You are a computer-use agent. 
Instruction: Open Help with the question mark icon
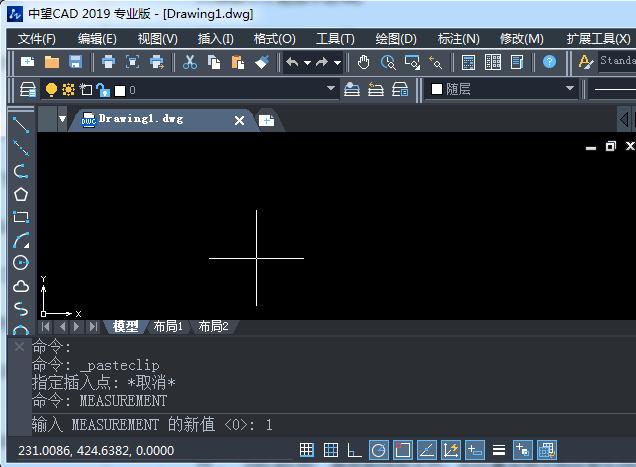tap(549, 62)
